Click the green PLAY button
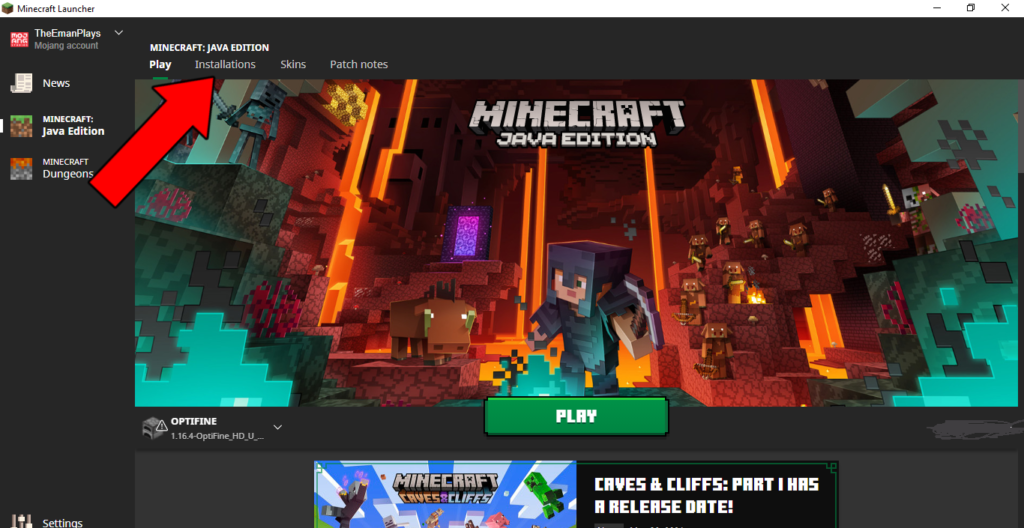Image resolution: width=1024 pixels, height=528 pixels. pos(576,416)
